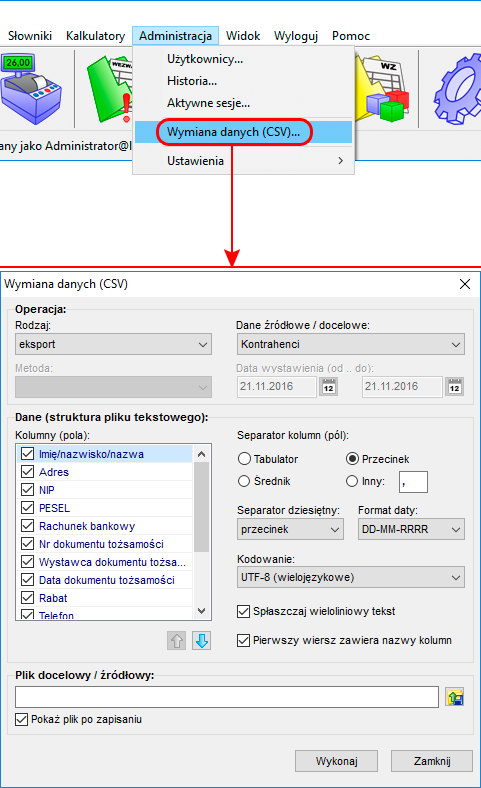Open calendar for start issue date
Screen dimensions: 481x788
click(x=329, y=387)
